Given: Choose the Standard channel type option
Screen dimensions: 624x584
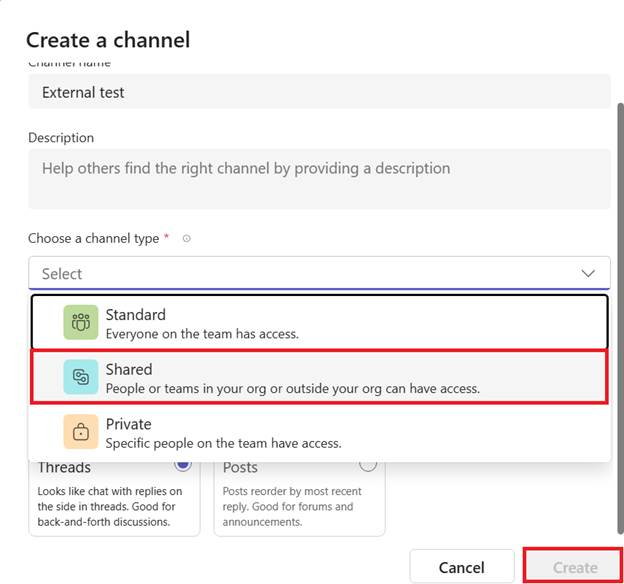Looking at the screenshot, I should coord(319,322).
